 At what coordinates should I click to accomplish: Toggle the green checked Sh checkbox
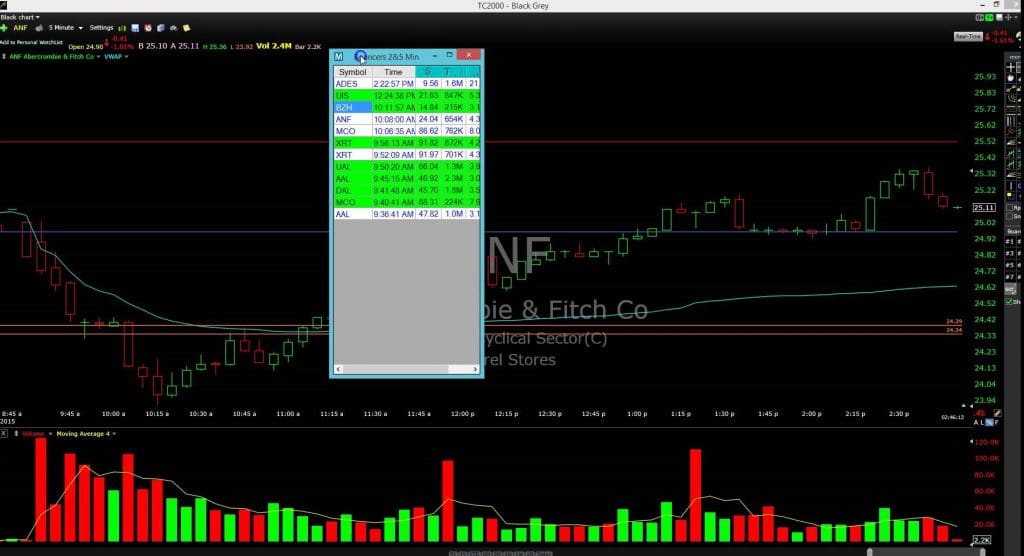click(1009, 302)
